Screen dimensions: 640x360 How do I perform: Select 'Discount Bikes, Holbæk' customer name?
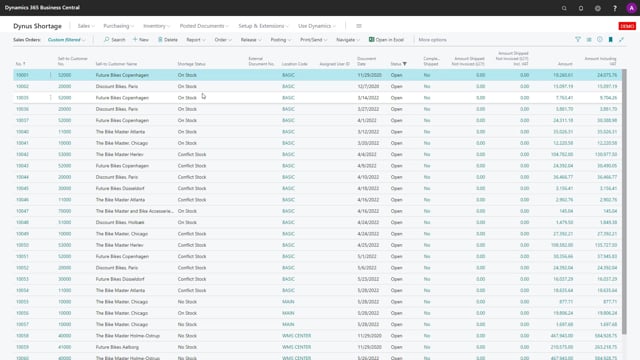(120, 222)
